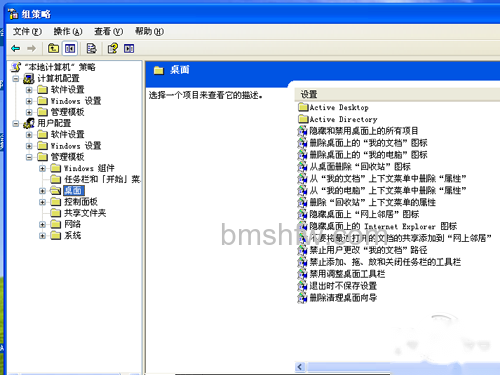Image resolution: width=500 pixels, height=375 pixels.
Task: Select the 系统 tree item label
Action: point(72,235)
